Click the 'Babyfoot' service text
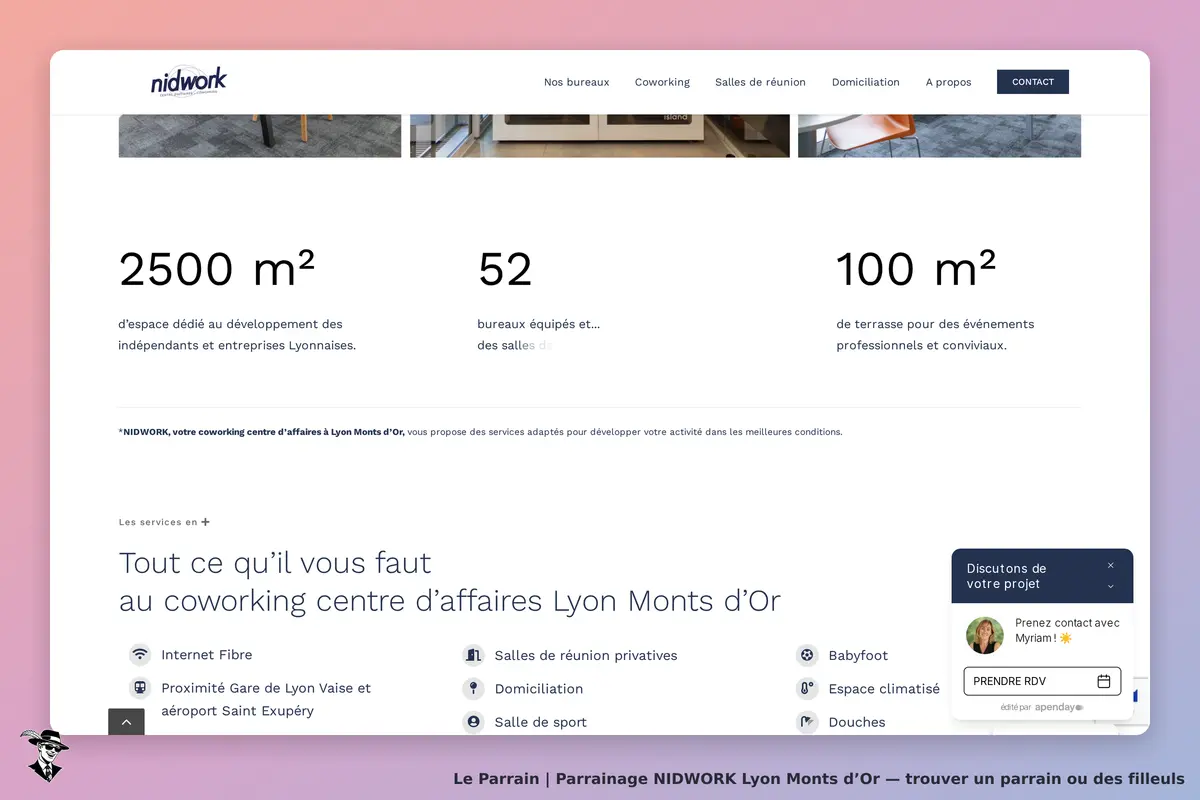 coord(858,655)
